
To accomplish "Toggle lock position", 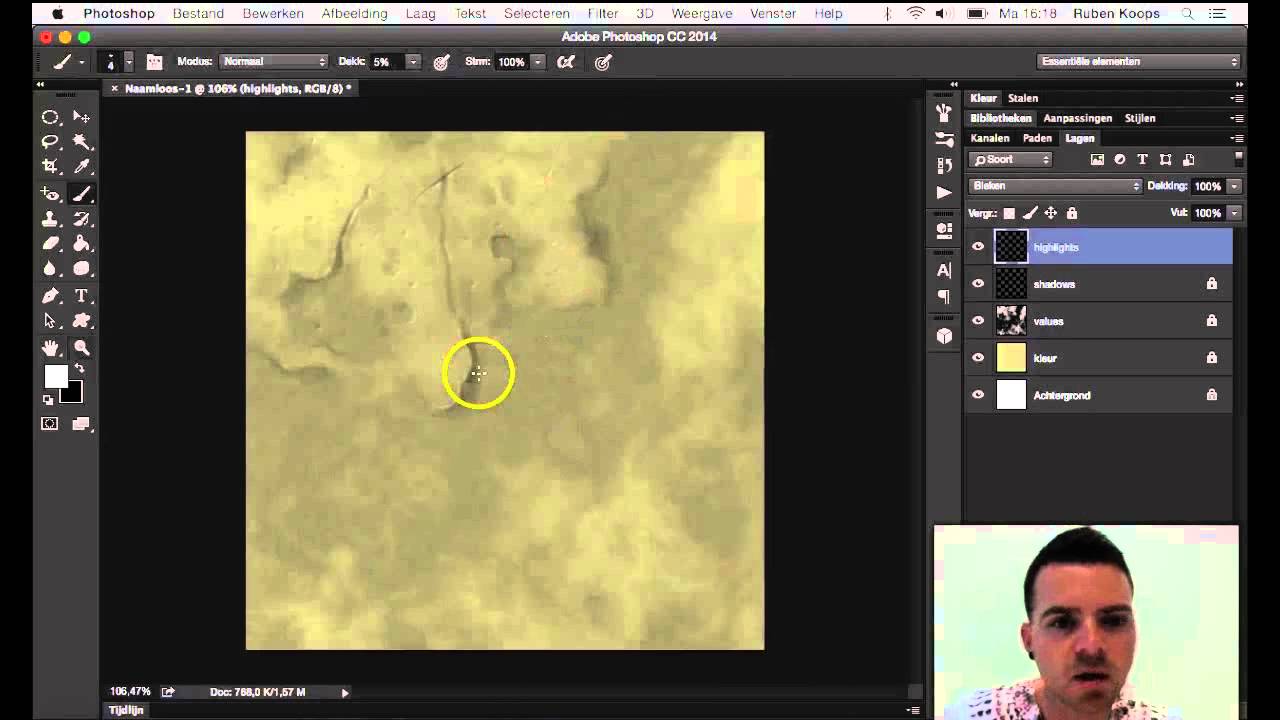I will click(x=1051, y=213).
